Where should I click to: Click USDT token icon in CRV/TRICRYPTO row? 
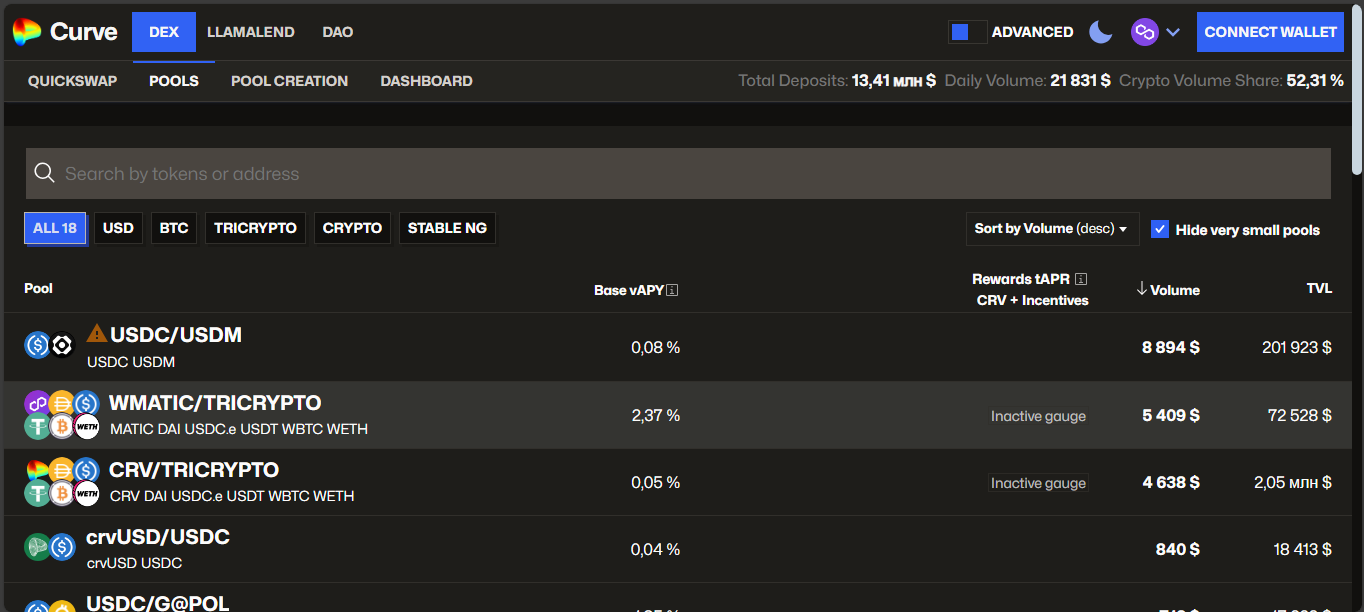click(37, 494)
